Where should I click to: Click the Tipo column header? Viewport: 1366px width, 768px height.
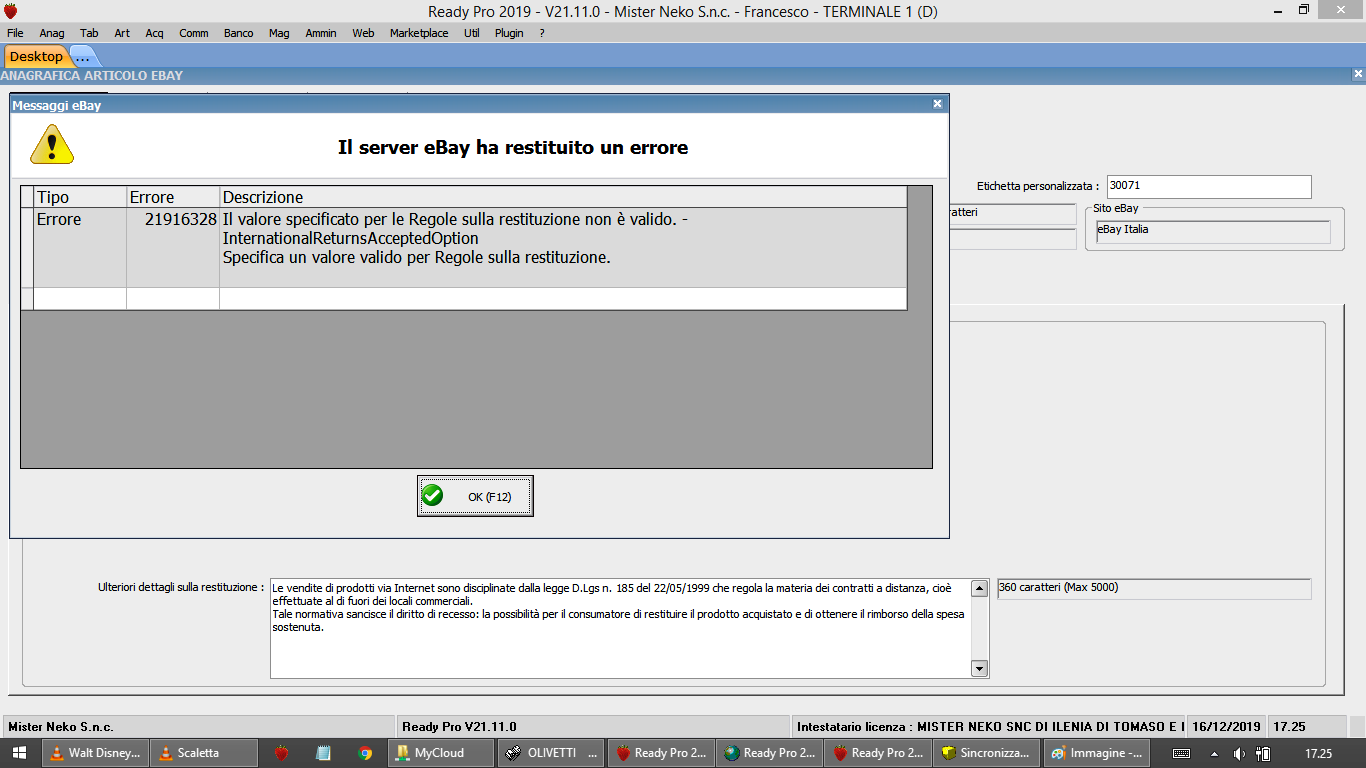[x=80, y=197]
